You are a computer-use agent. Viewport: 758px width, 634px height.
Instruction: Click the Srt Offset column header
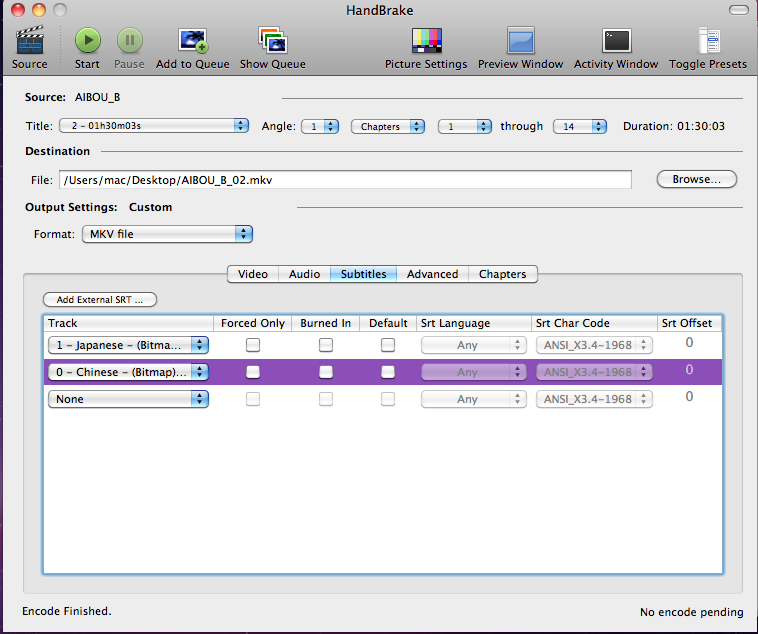pos(689,323)
